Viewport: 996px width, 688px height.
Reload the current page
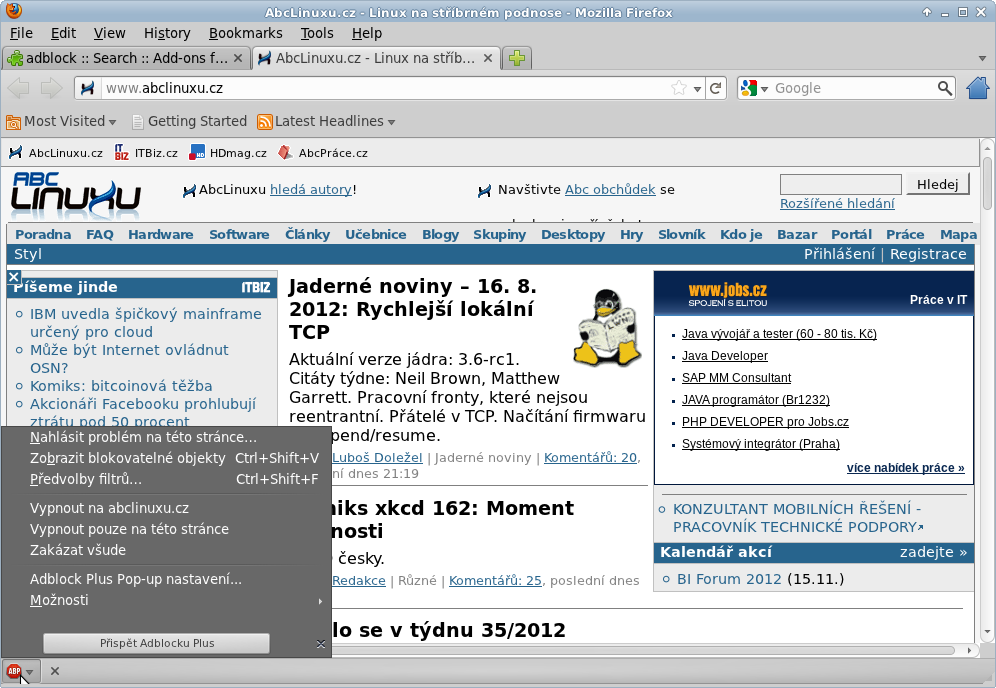(x=716, y=88)
